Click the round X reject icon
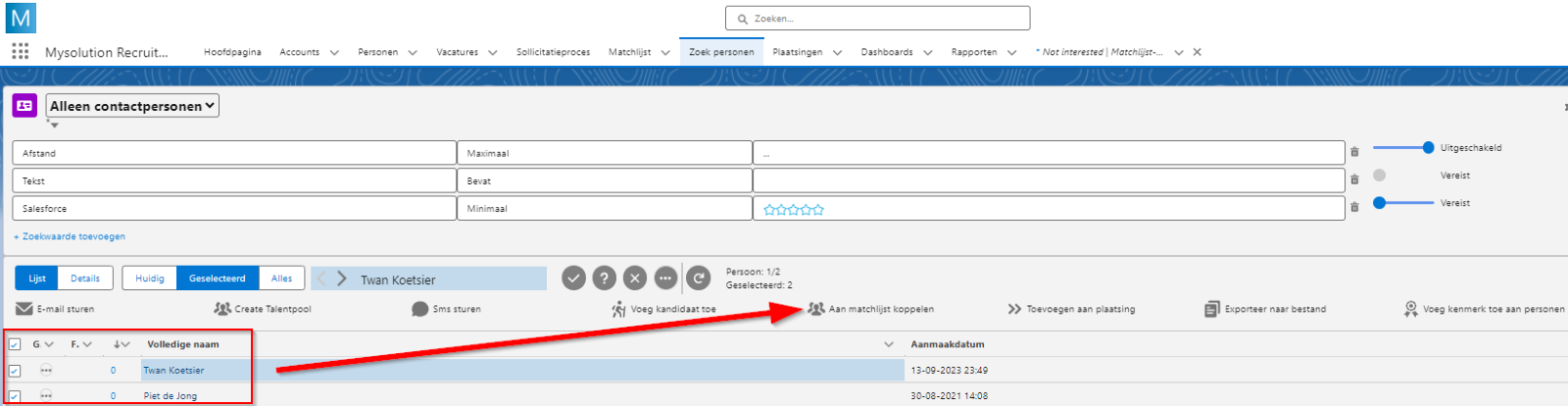 pyautogui.click(x=635, y=279)
